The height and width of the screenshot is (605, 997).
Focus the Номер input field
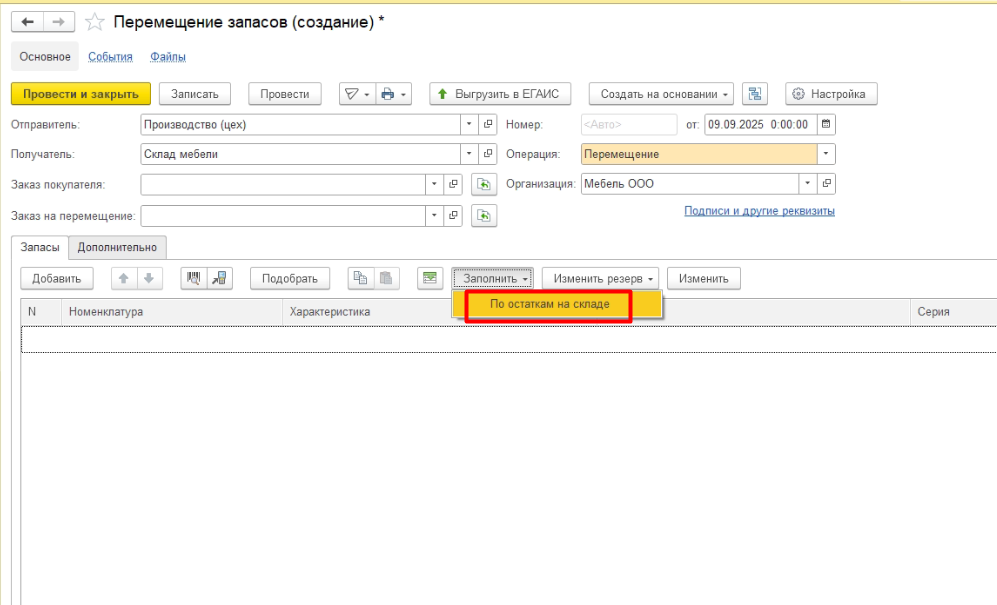(x=629, y=125)
